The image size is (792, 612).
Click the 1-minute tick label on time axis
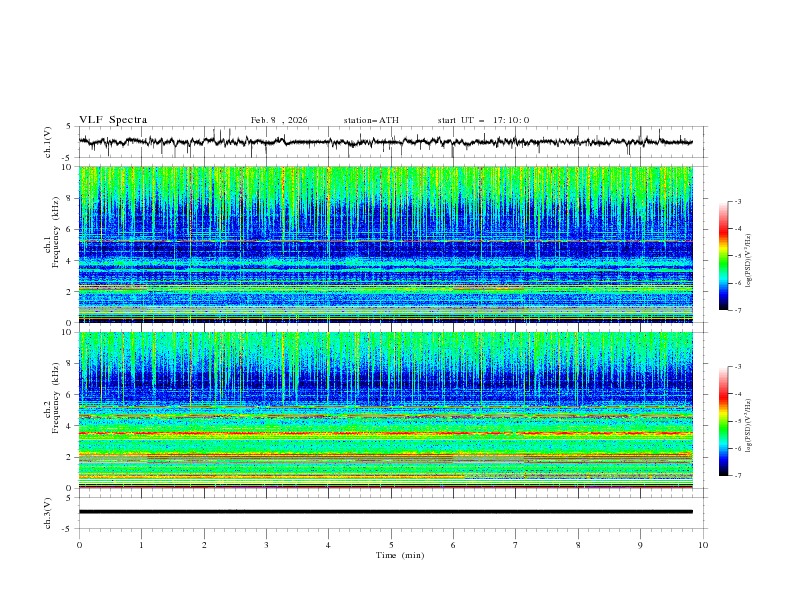141,545
